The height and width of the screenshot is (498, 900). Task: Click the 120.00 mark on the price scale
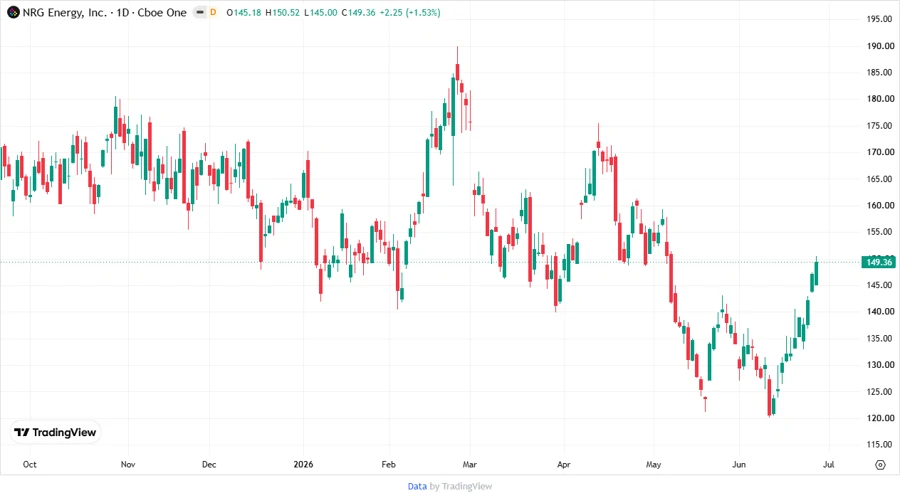(880, 418)
